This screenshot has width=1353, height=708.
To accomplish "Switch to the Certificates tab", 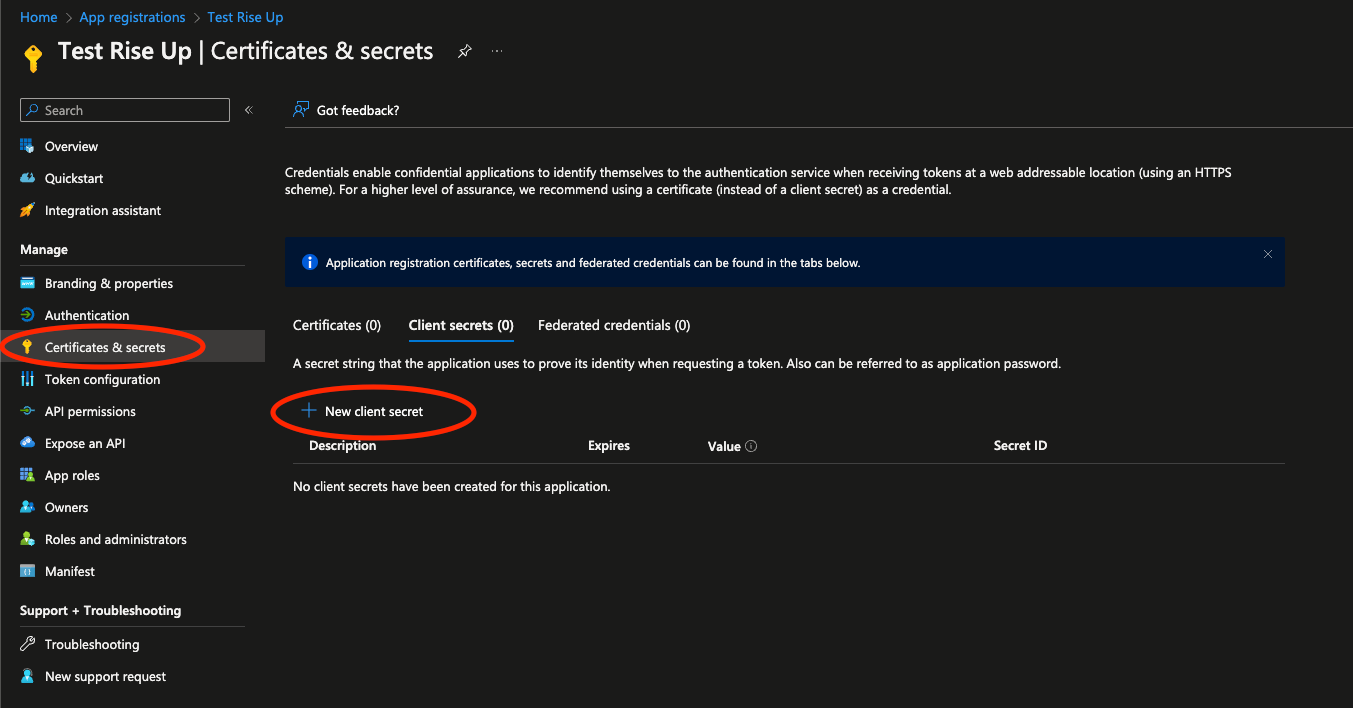I will 337,325.
